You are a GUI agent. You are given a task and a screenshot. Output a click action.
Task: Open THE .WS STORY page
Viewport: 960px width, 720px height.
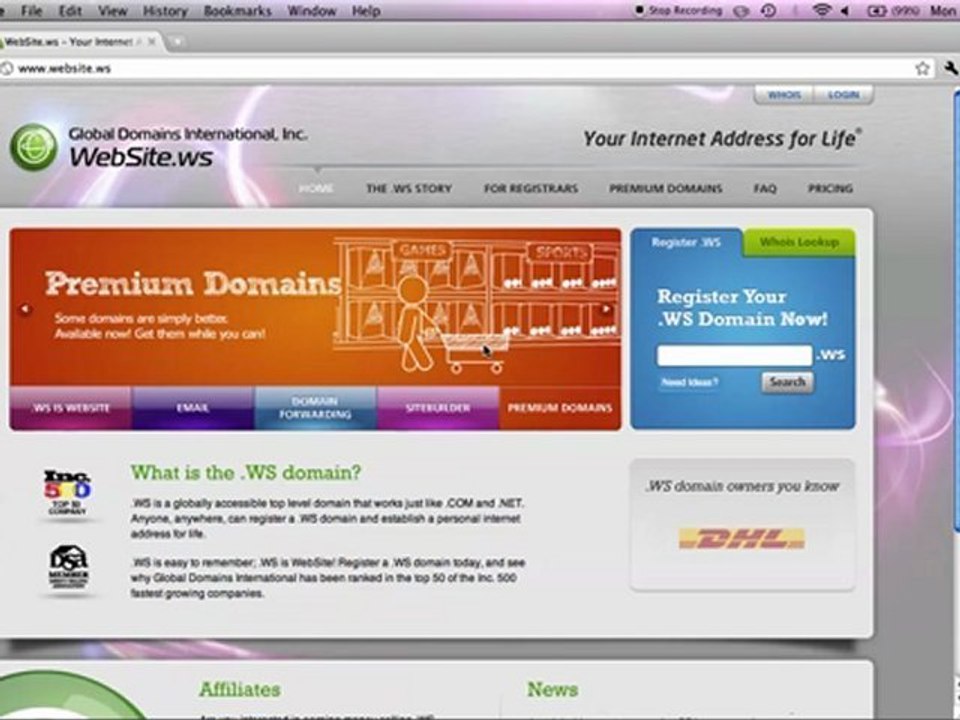coord(409,189)
